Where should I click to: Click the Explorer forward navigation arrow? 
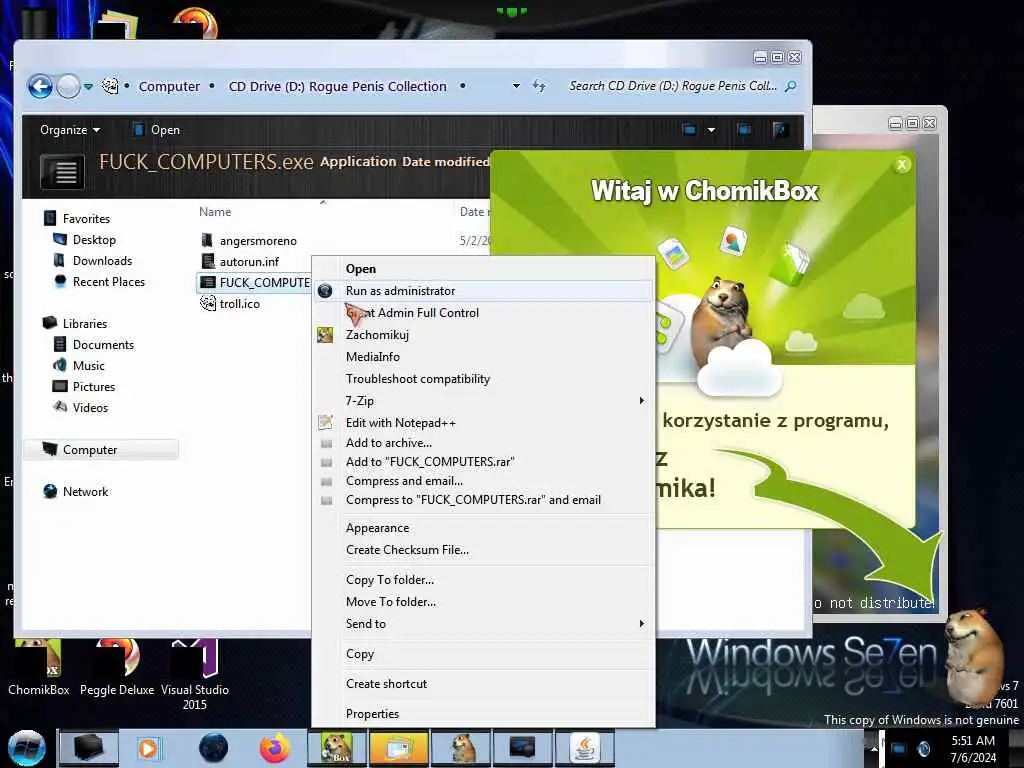click(x=68, y=86)
